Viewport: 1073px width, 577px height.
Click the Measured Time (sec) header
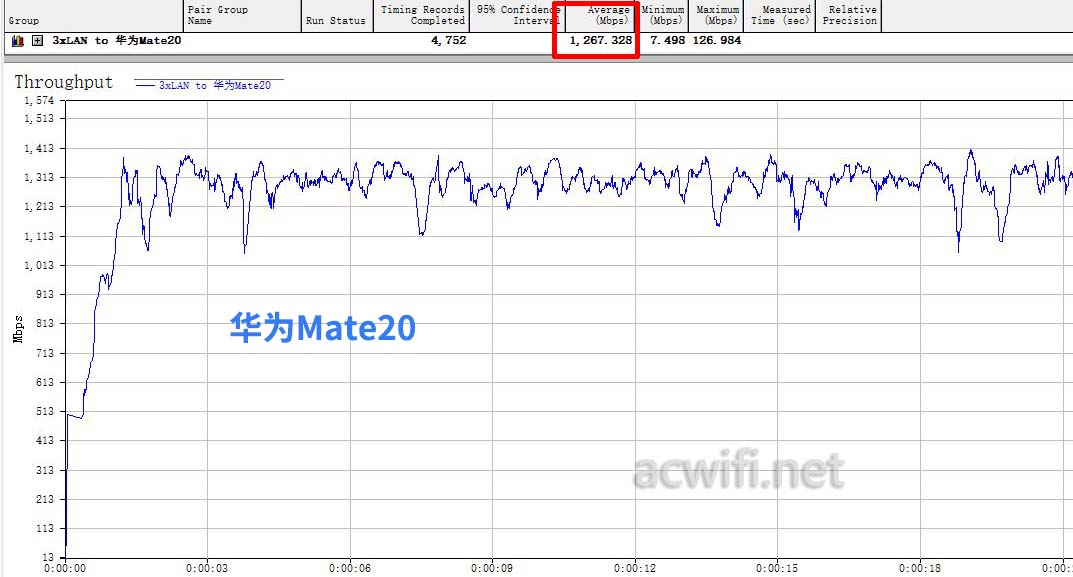pyautogui.click(x=781, y=16)
